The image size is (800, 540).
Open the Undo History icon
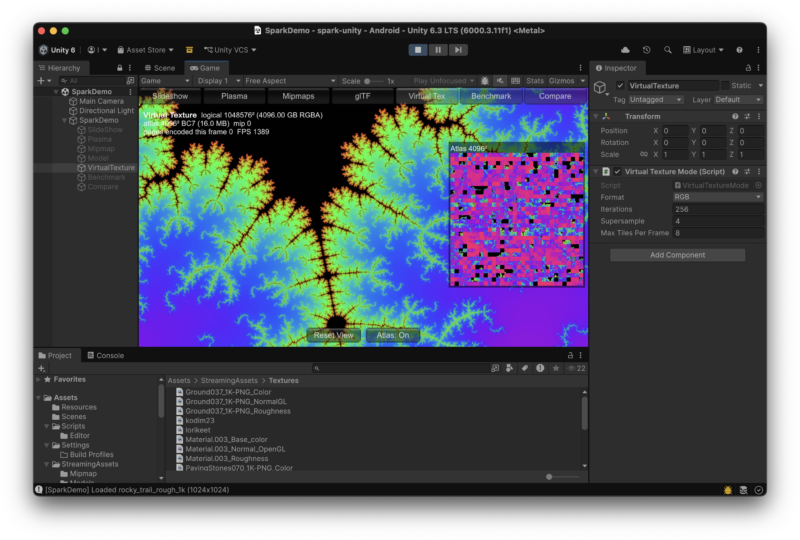[x=646, y=50]
